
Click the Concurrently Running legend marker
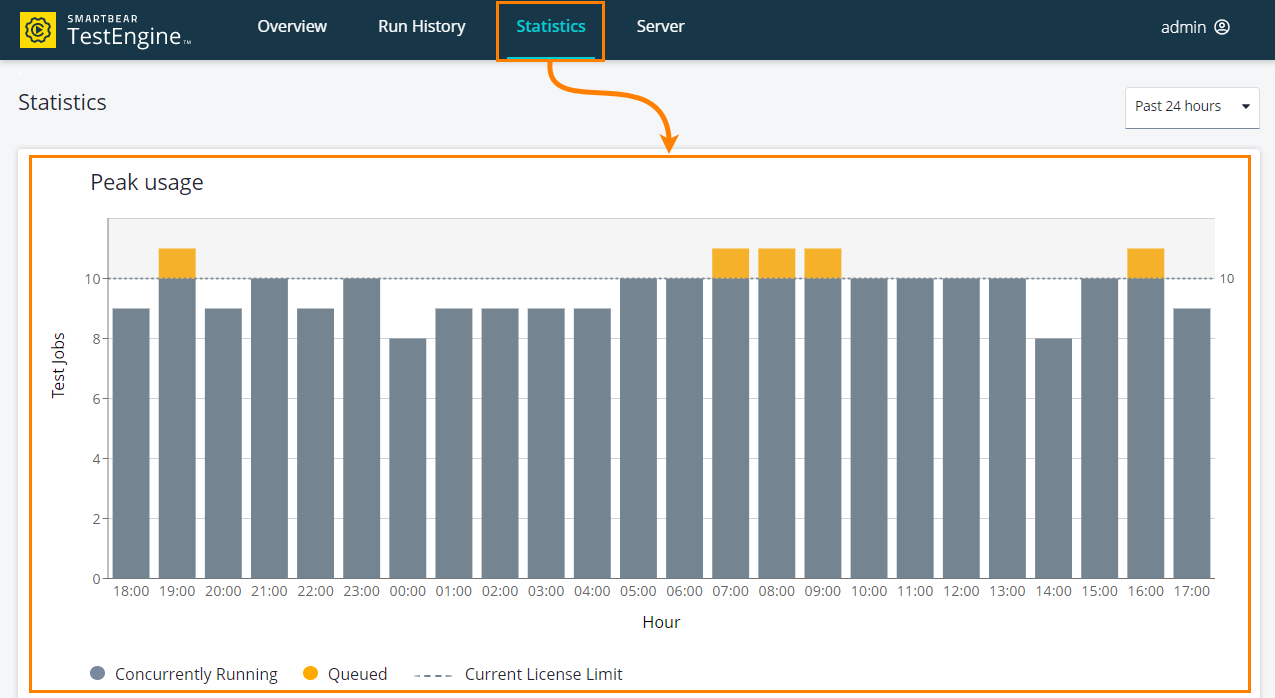98,673
